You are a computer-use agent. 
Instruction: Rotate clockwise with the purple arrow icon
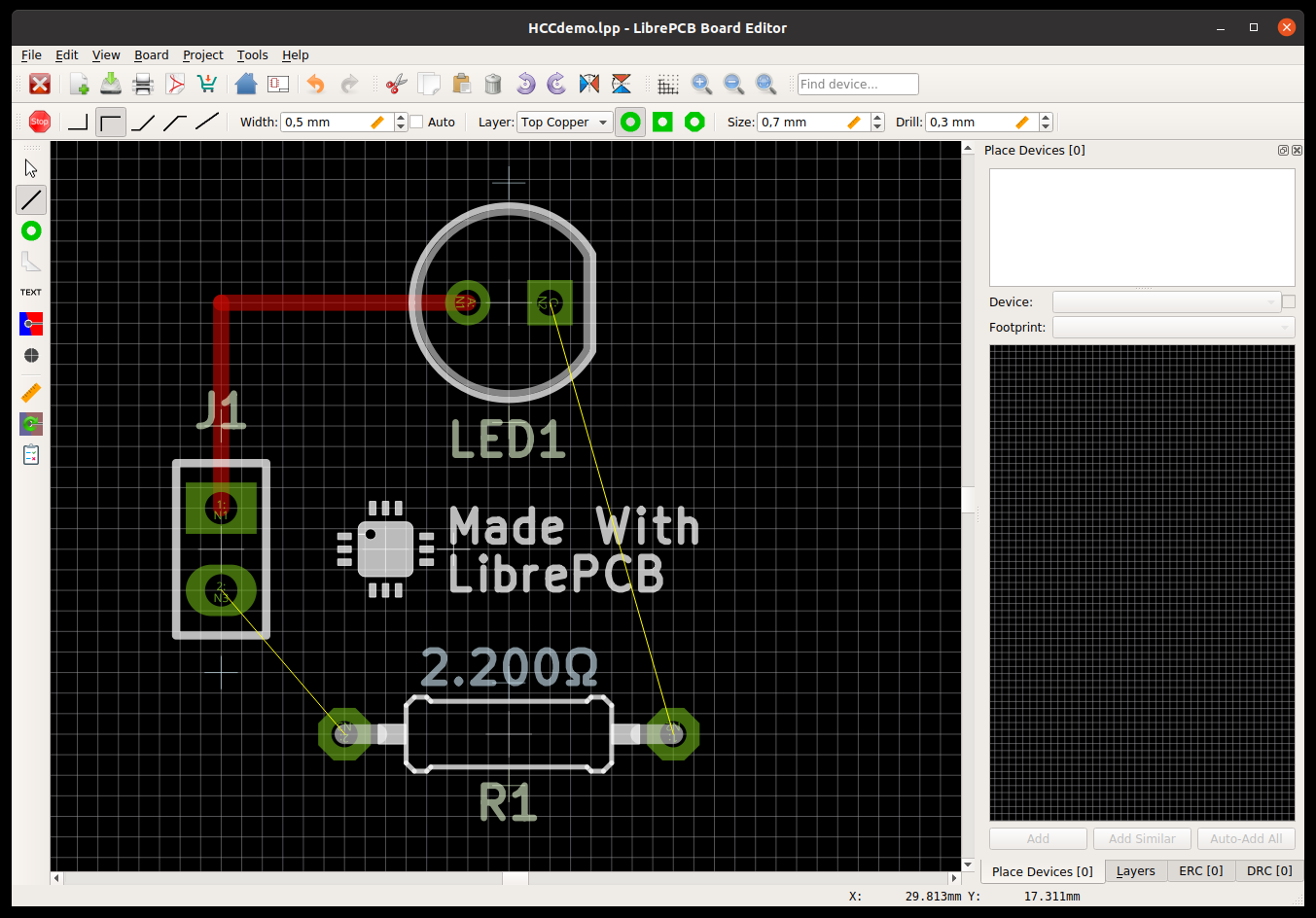click(x=557, y=84)
